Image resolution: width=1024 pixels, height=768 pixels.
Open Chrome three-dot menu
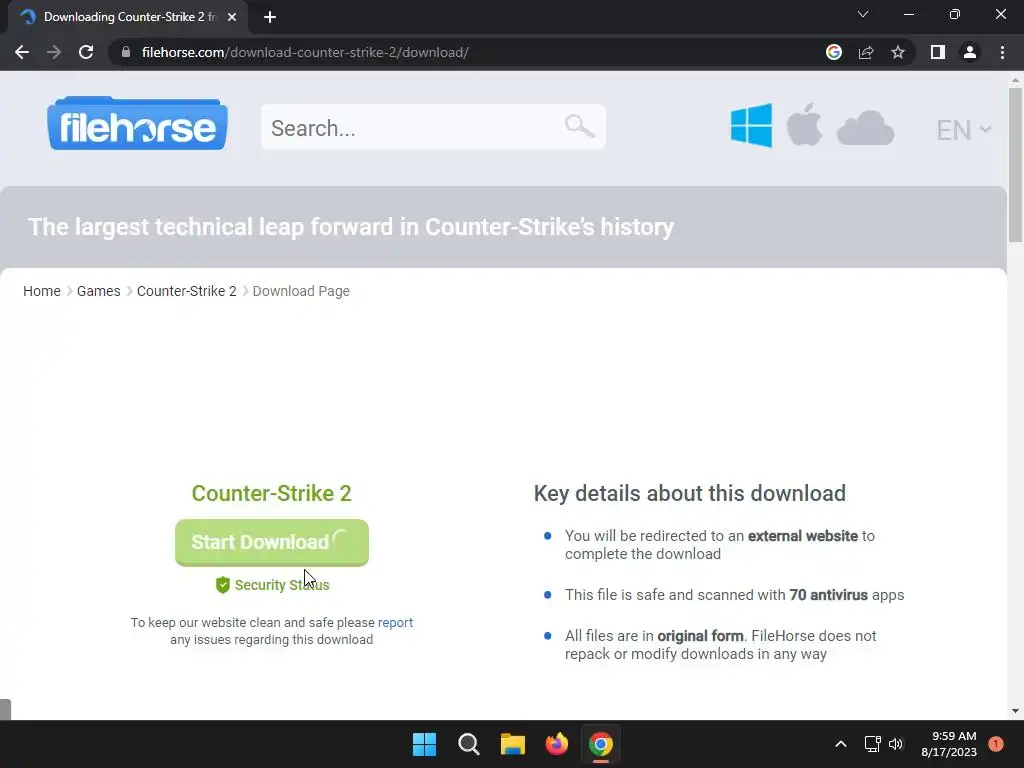coord(1002,52)
